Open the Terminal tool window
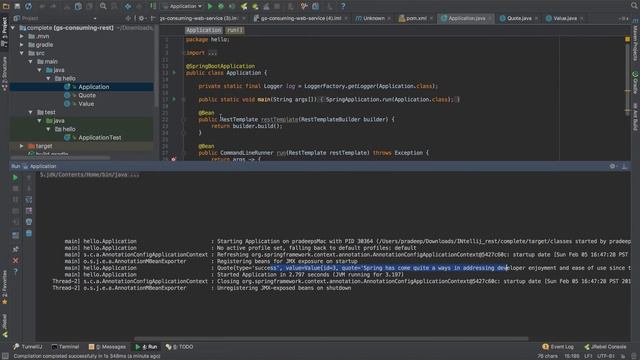Viewport: 640px width, 360px height. [65, 347]
